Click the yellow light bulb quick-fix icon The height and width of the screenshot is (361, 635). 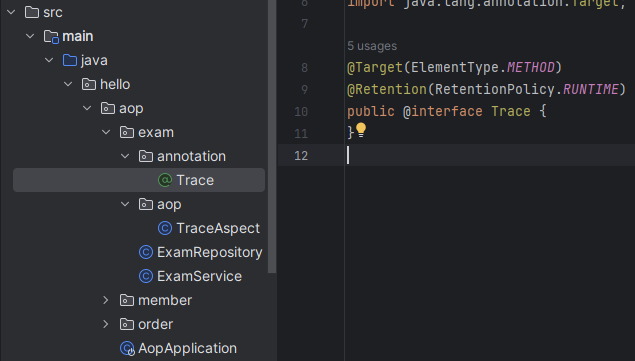[x=361, y=130]
